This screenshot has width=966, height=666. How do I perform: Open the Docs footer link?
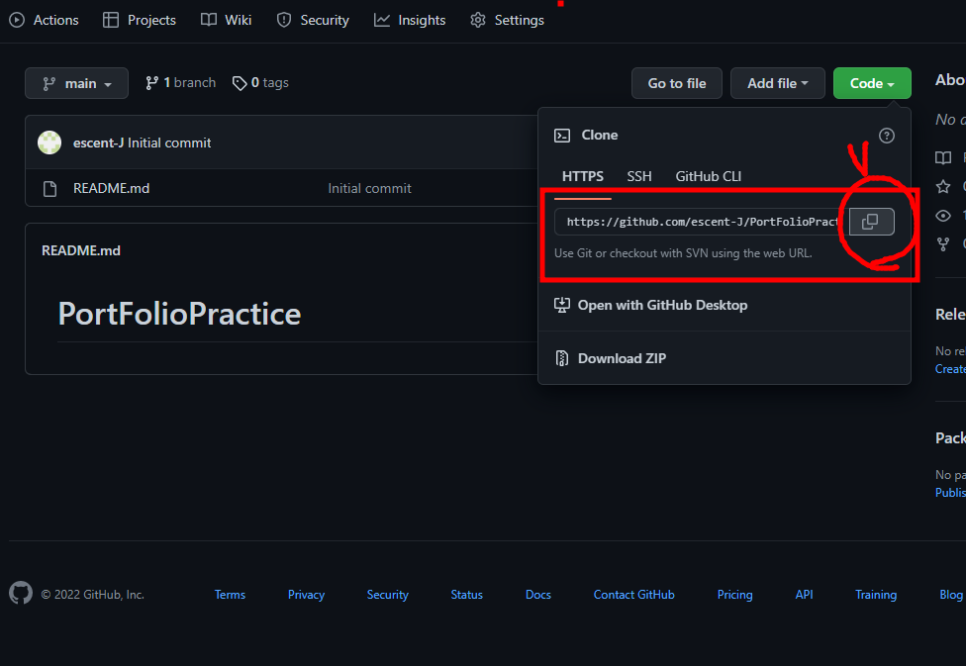[538, 595]
